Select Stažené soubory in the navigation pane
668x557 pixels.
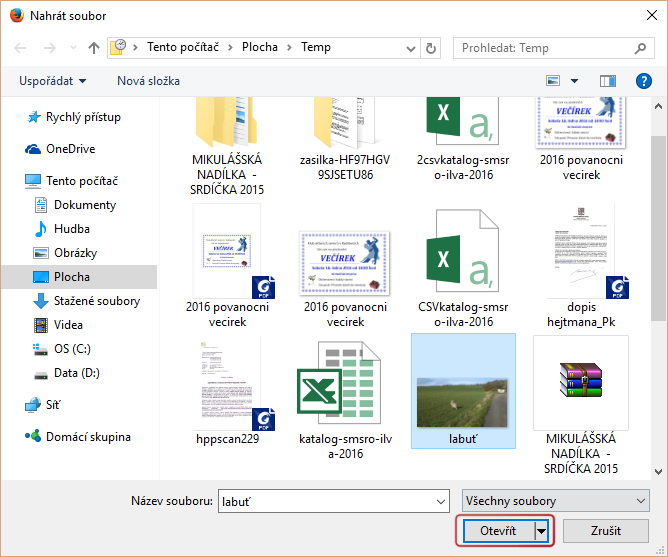tap(97, 301)
